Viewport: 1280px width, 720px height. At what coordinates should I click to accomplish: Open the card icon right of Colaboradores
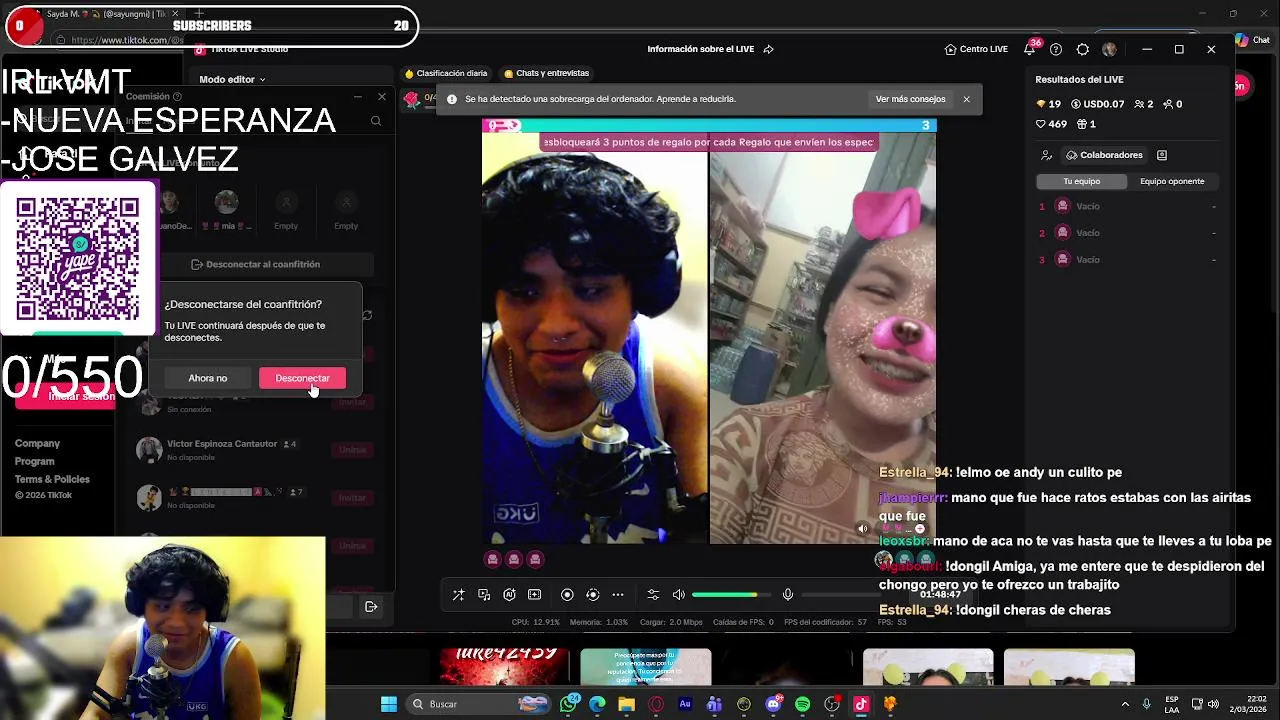[x=1161, y=155]
